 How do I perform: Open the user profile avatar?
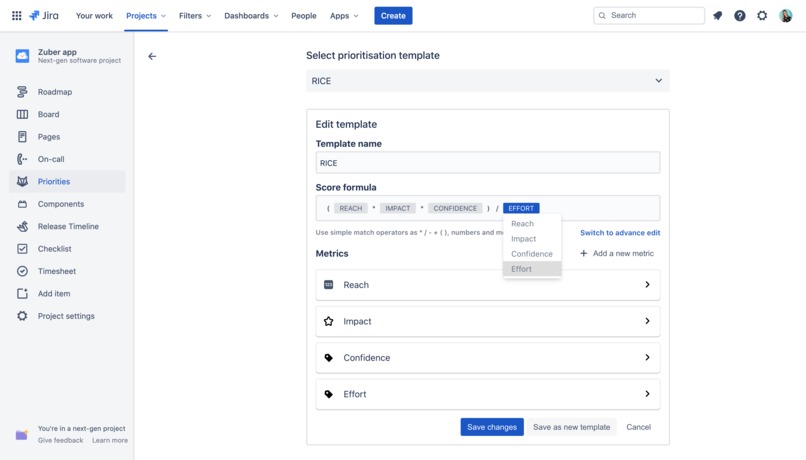pyautogui.click(x=785, y=15)
